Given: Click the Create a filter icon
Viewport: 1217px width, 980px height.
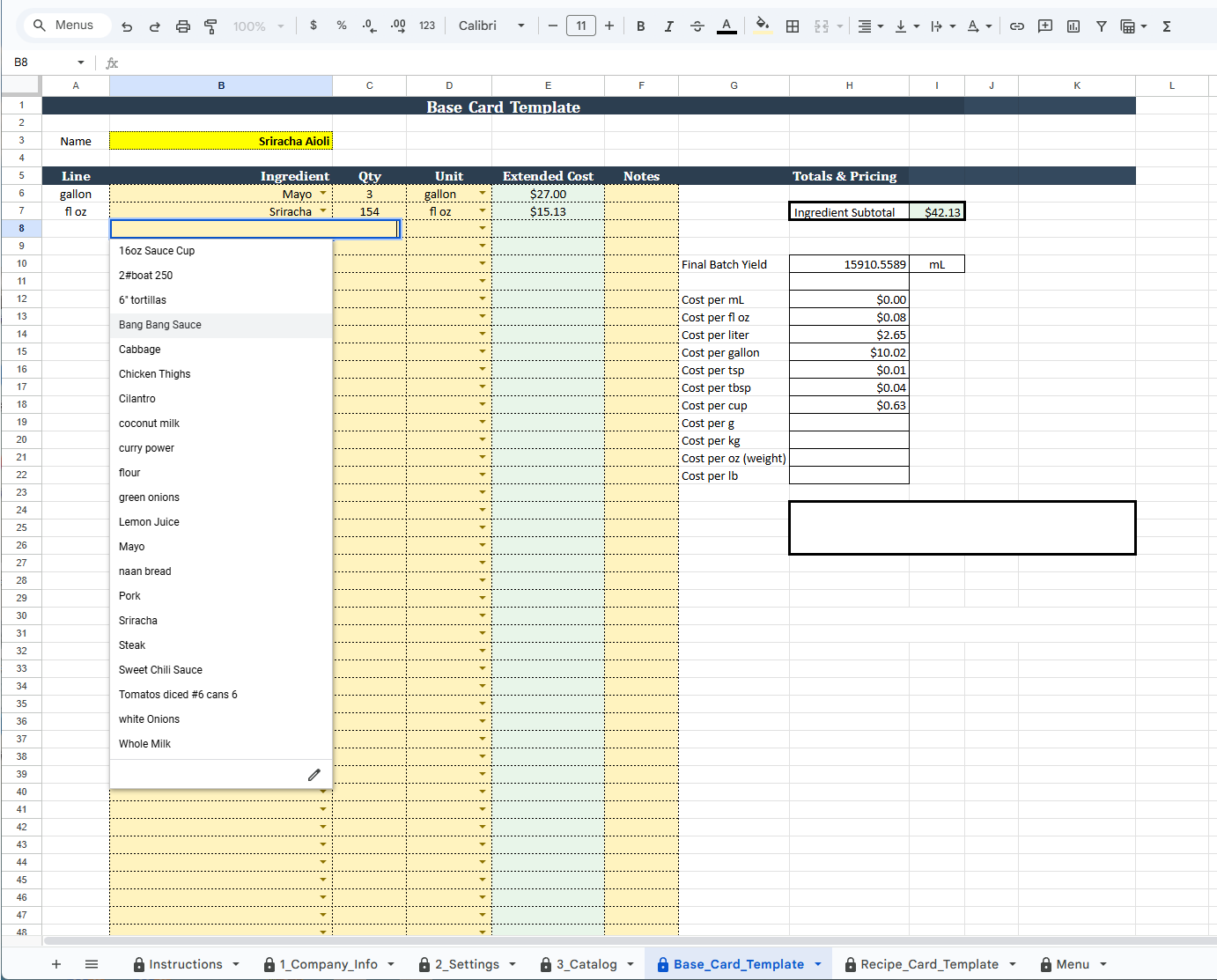Looking at the screenshot, I should coord(1102,26).
